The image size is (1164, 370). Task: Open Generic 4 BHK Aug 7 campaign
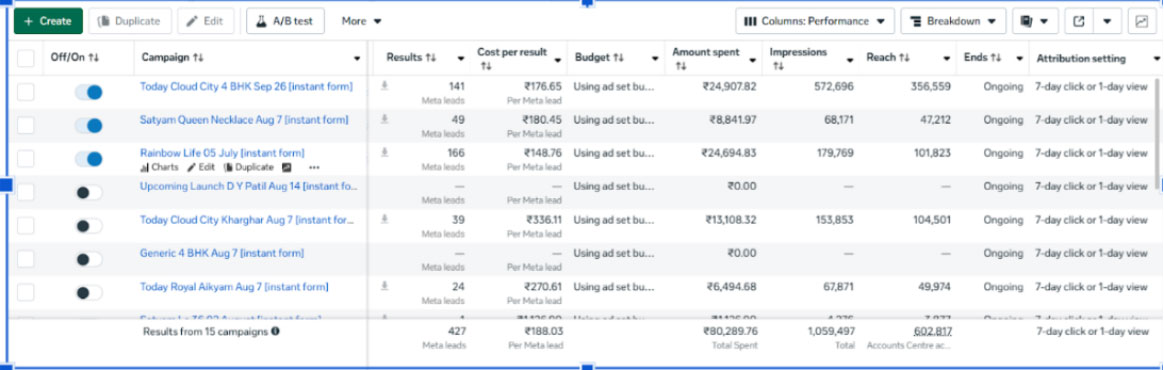[222, 253]
